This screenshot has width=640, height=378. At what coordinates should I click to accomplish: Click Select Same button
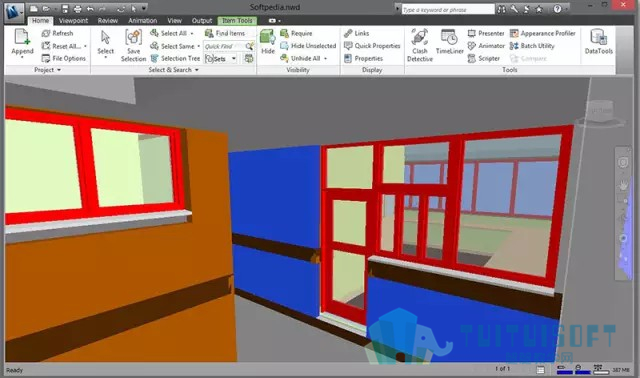click(172, 46)
